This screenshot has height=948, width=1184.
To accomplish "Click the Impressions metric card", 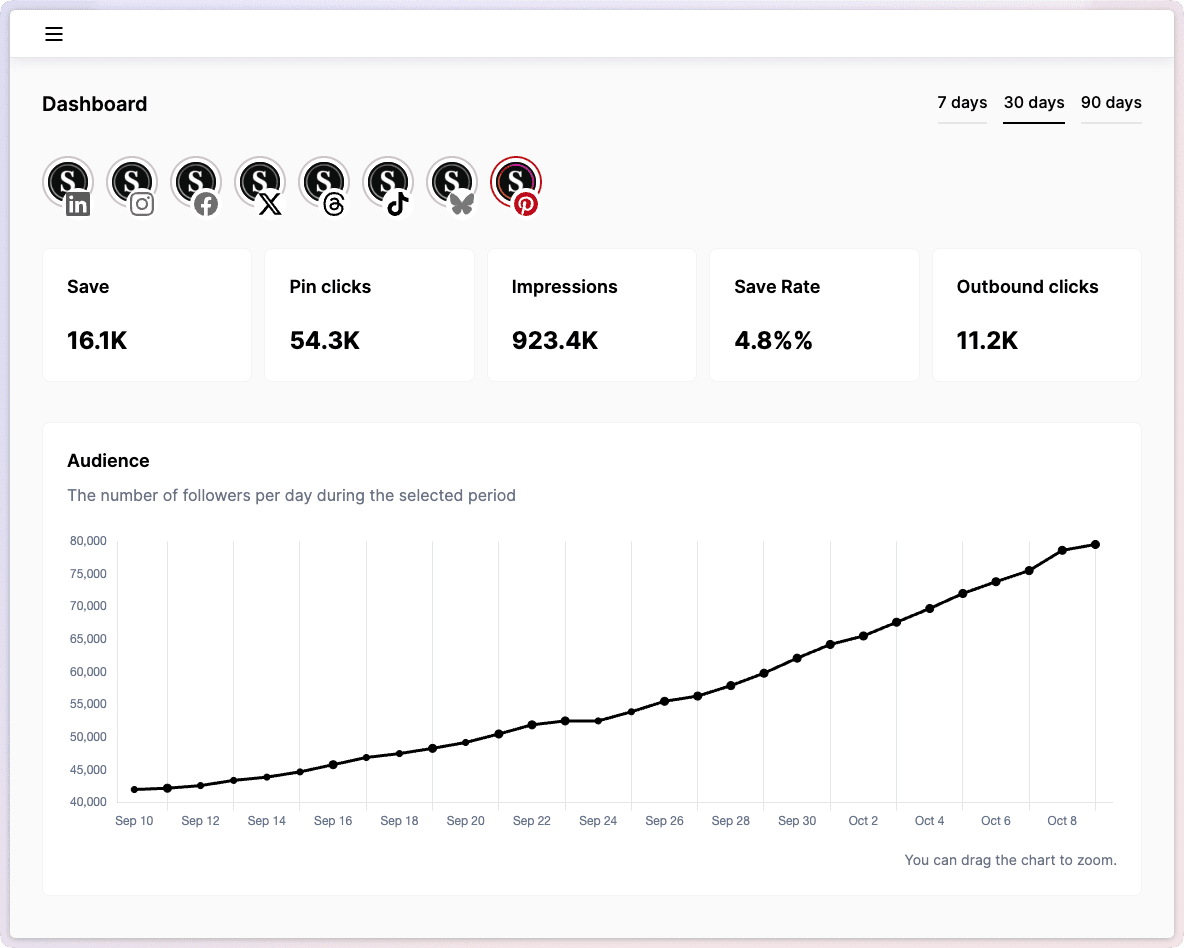I will 592,314.
